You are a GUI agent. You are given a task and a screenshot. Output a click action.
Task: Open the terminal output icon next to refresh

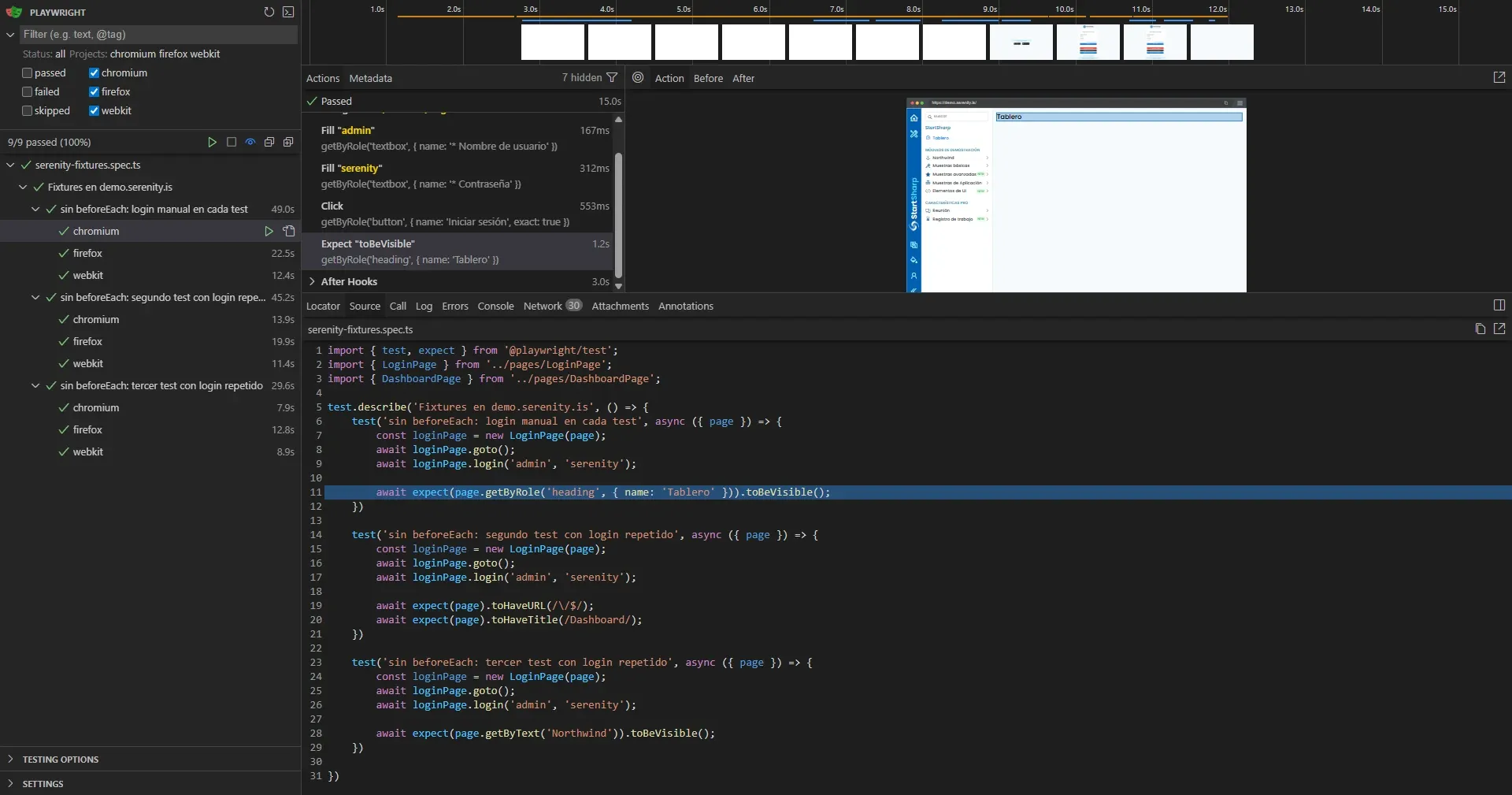pyautogui.click(x=287, y=12)
